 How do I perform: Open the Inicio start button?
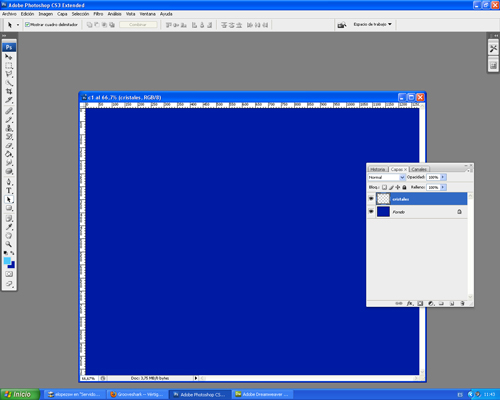coord(19,394)
